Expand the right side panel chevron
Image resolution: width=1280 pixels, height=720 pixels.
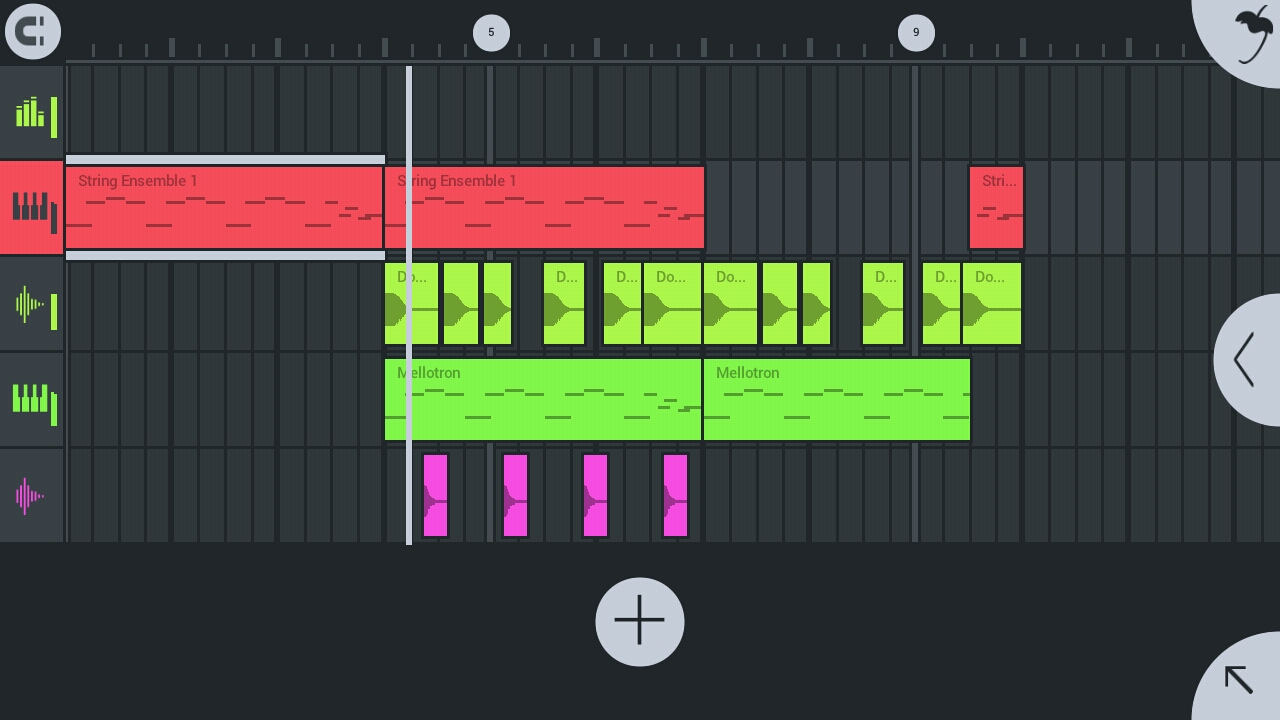click(x=1246, y=360)
